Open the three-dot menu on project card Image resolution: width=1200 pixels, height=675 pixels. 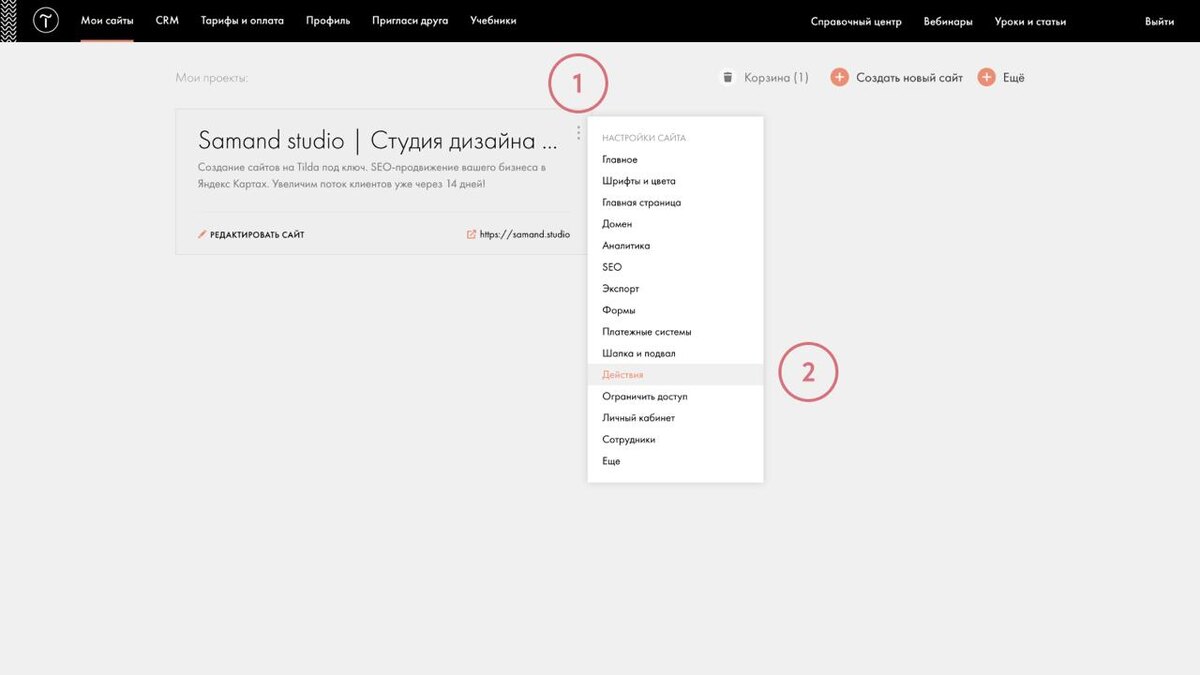coord(578,133)
